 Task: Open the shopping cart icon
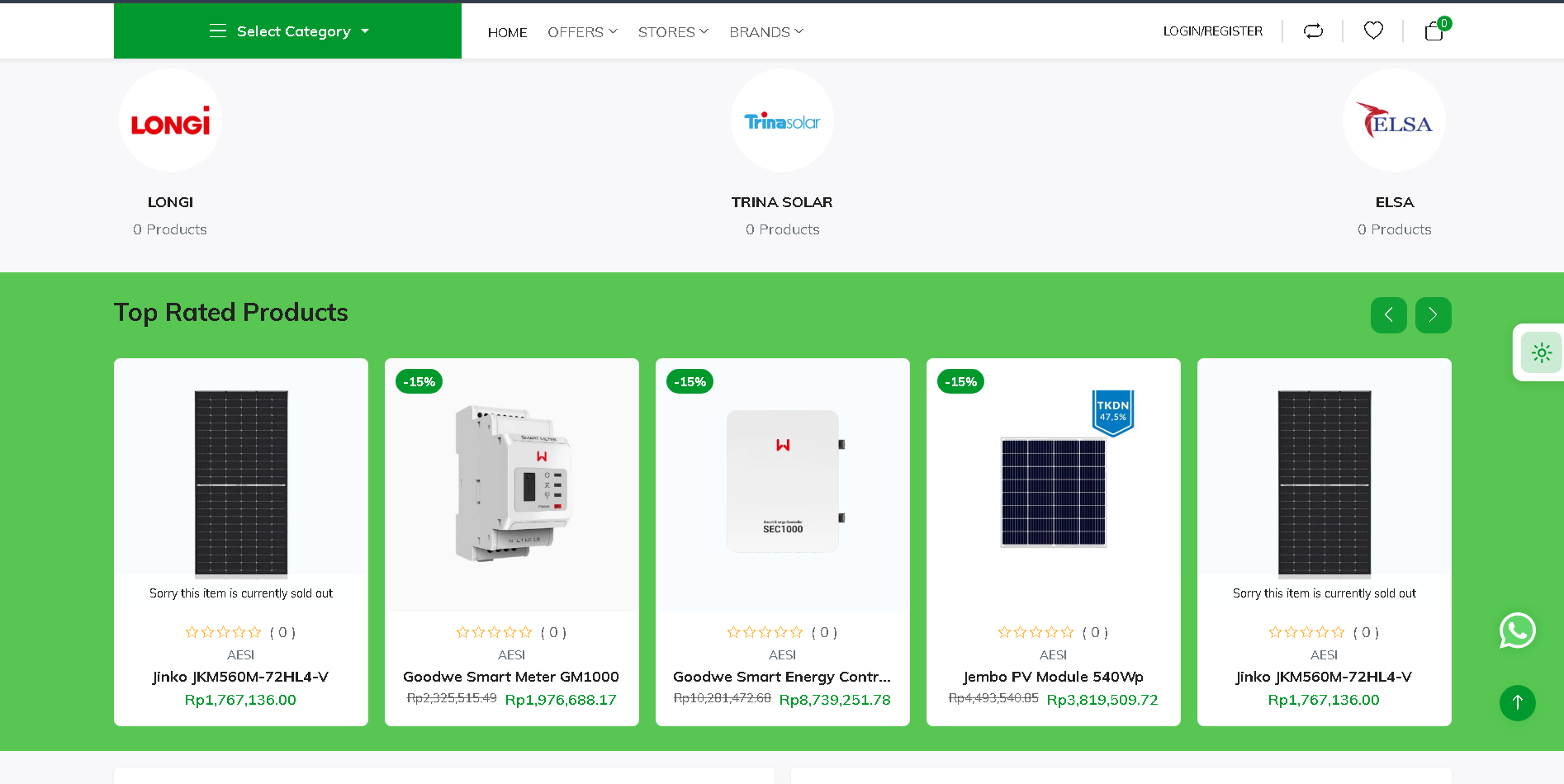point(1434,31)
